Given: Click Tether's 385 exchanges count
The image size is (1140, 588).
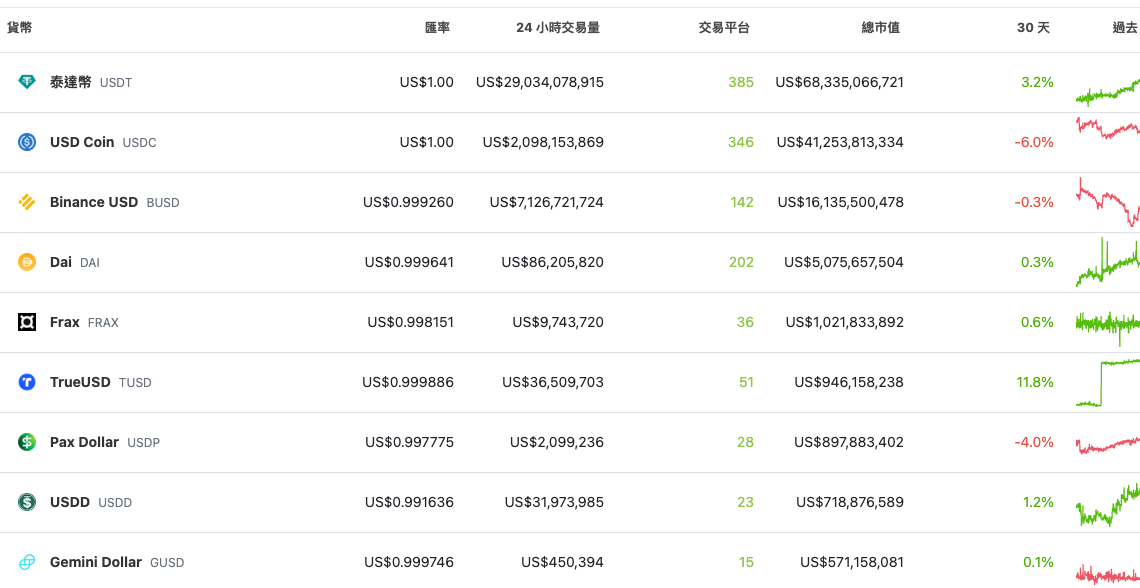Looking at the screenshot, I should [741, 82].
